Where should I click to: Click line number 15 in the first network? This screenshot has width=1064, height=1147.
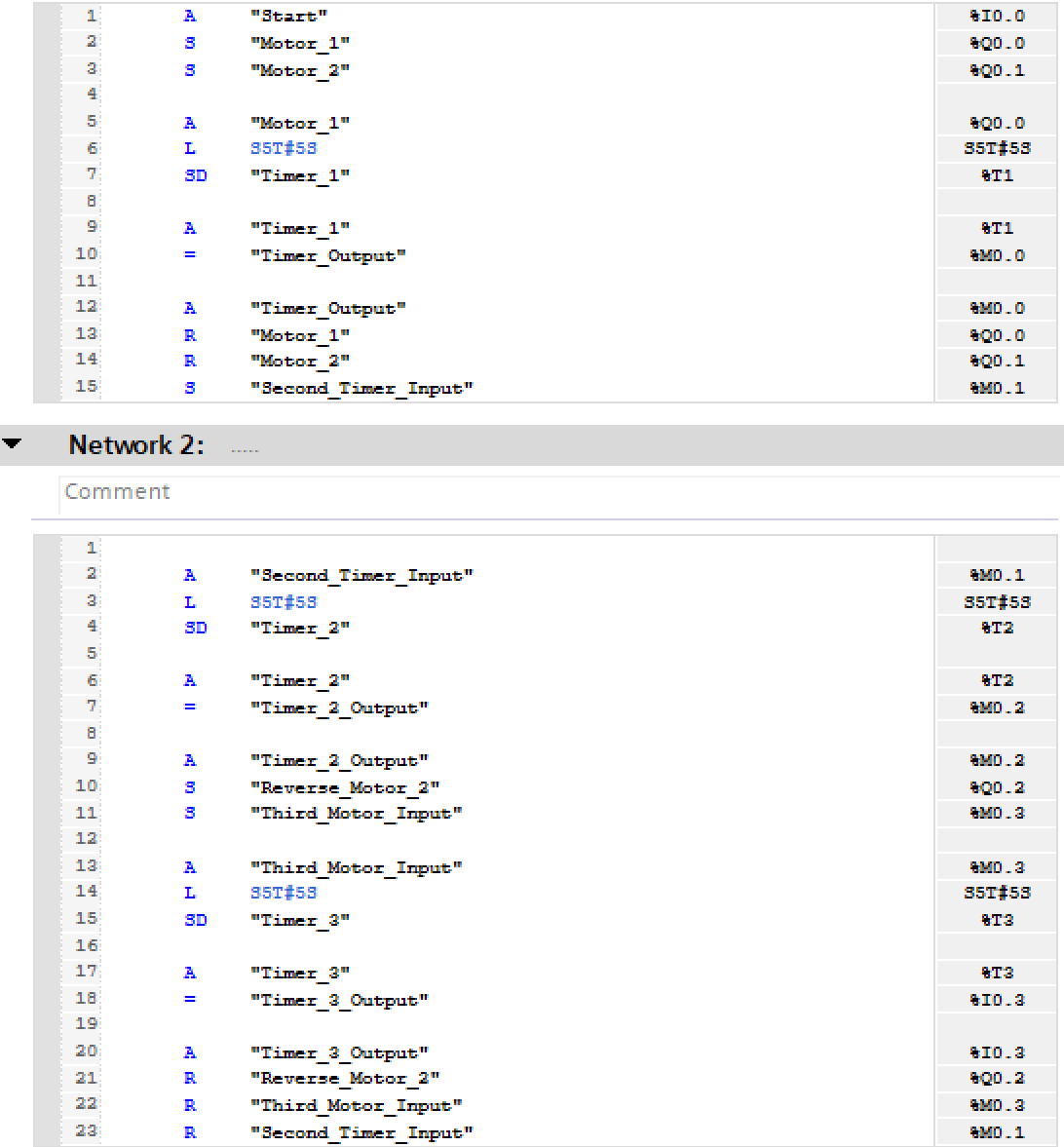click(87, 388)
